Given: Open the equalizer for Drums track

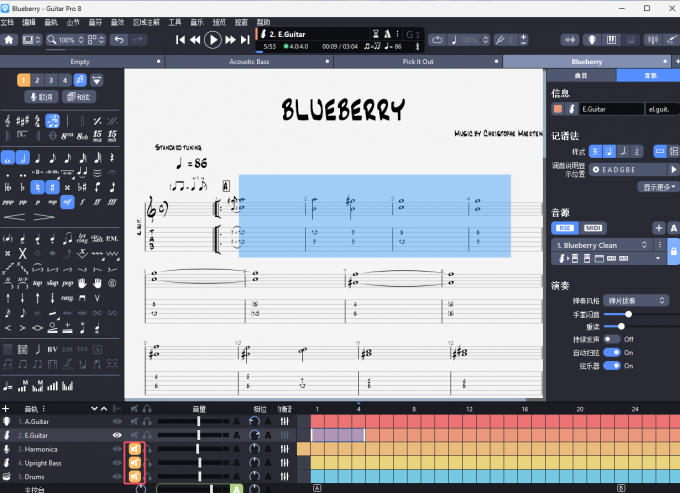Looking at the screenshot, I should (285, 477).
